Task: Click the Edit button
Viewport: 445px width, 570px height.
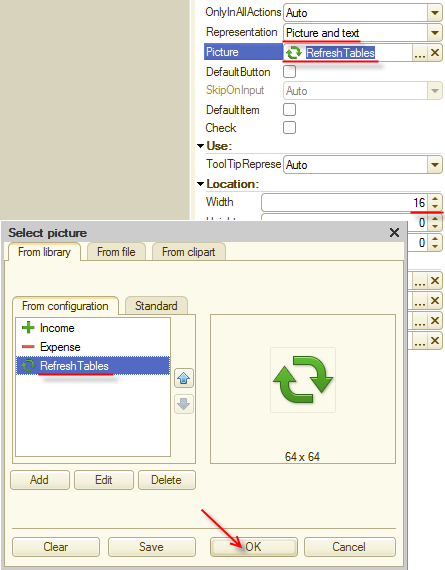Action: pyautogui.click(x=104, y=480)
